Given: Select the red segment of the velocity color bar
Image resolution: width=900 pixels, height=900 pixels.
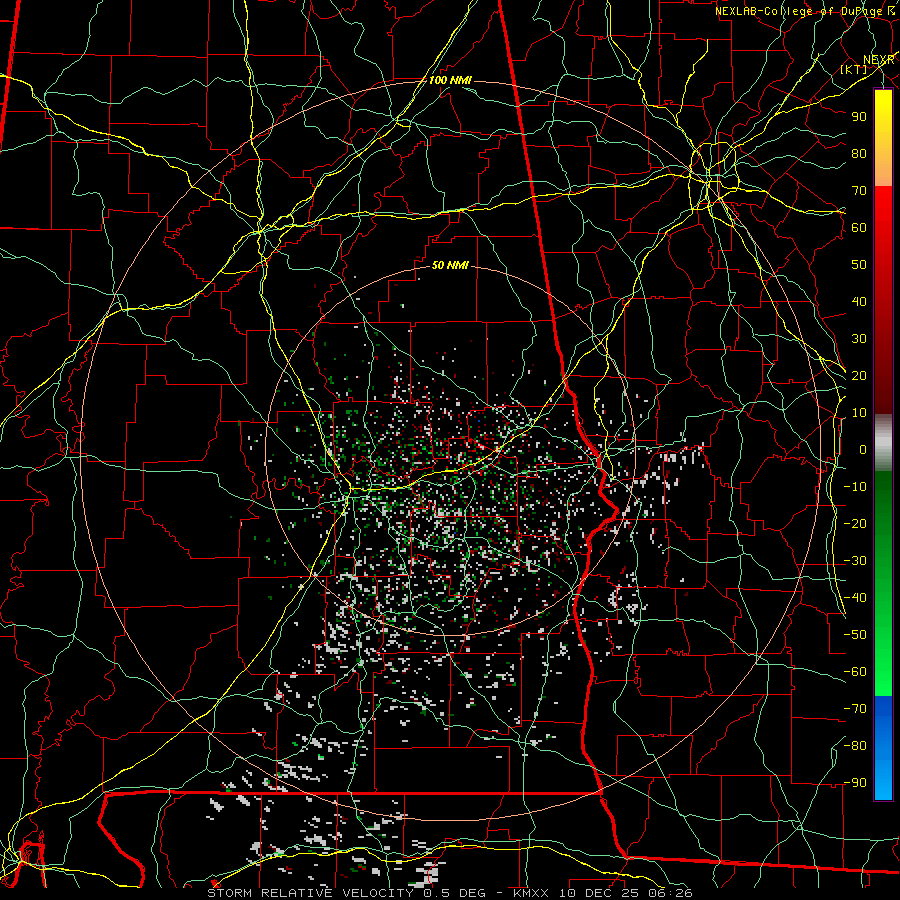Looking at the screenshot, I should 883,300.
